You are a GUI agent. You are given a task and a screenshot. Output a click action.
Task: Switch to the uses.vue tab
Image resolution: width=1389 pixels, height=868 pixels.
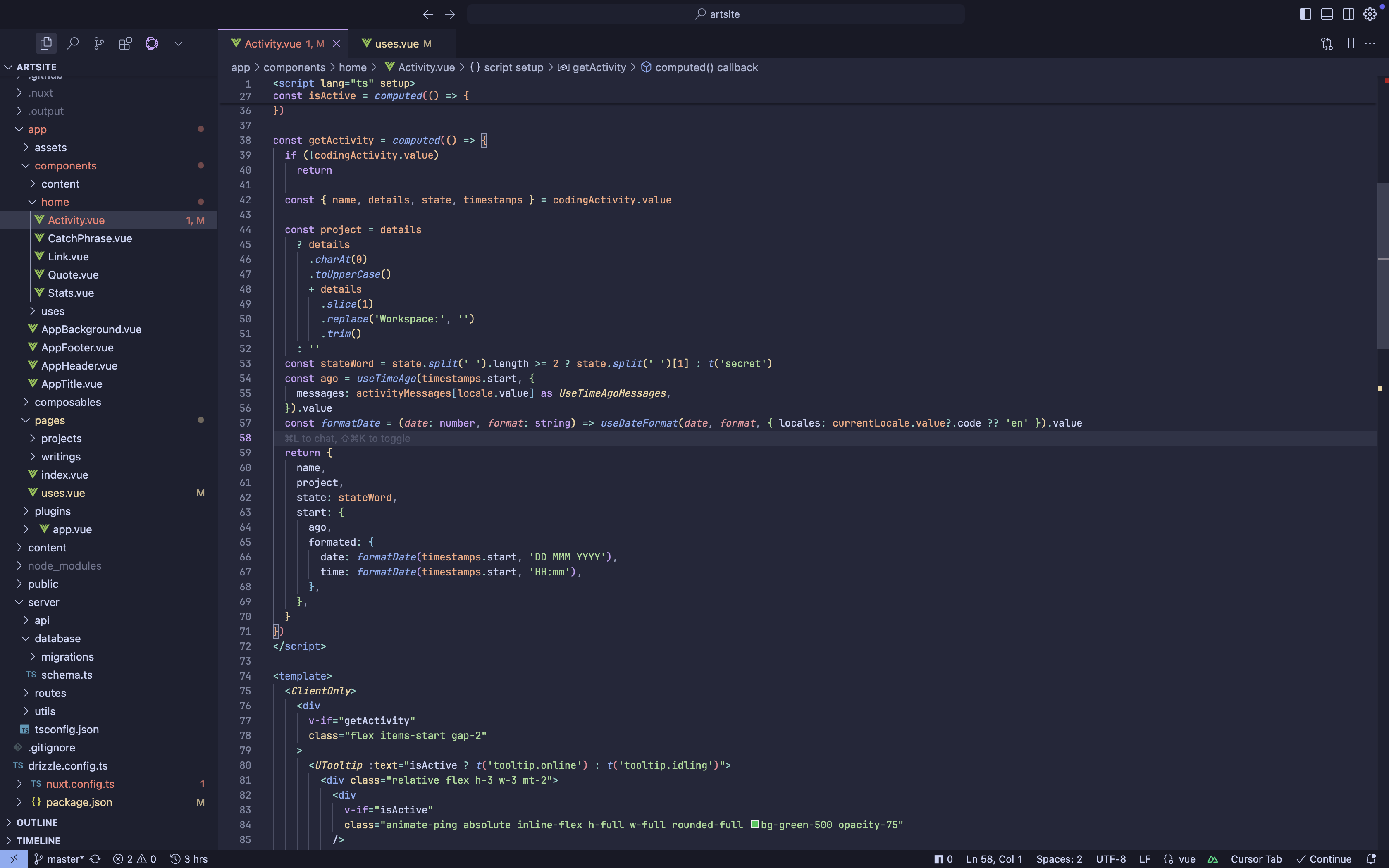(x=396, y=44)
